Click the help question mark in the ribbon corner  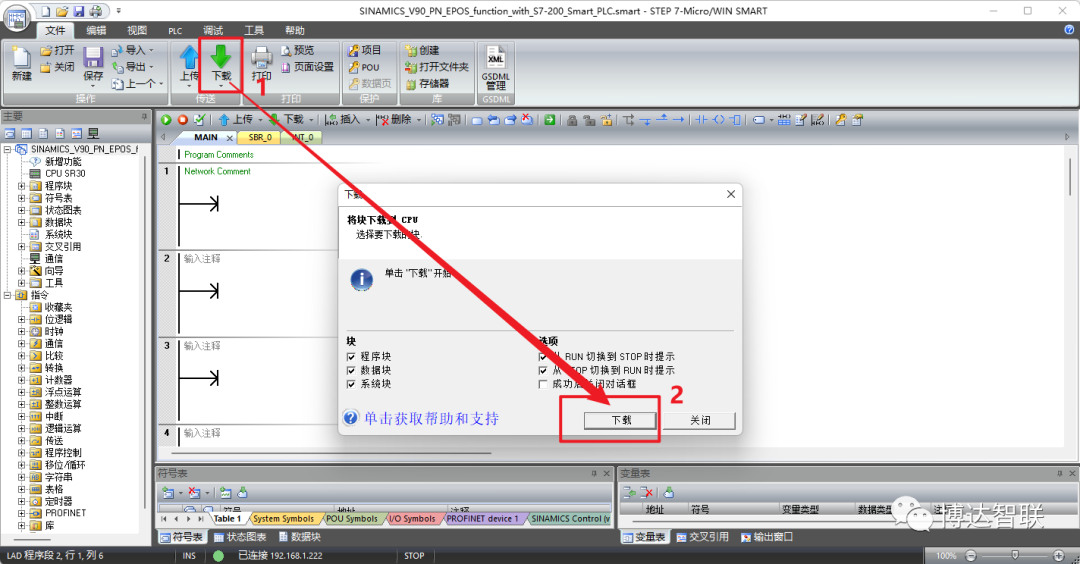[1070, 30]
